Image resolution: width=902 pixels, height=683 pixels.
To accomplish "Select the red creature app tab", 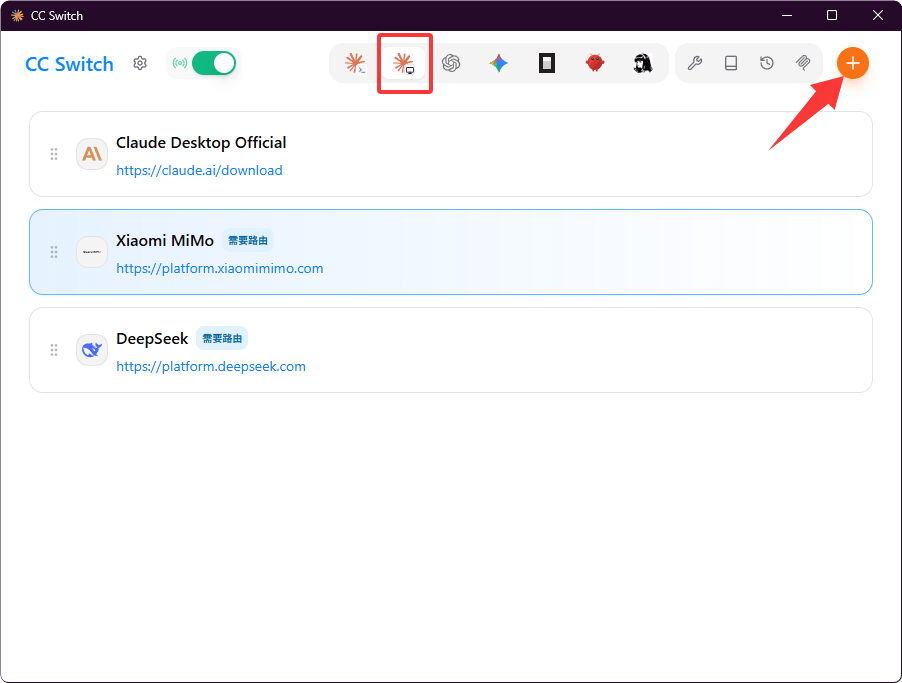I will [x=595, y=63].
